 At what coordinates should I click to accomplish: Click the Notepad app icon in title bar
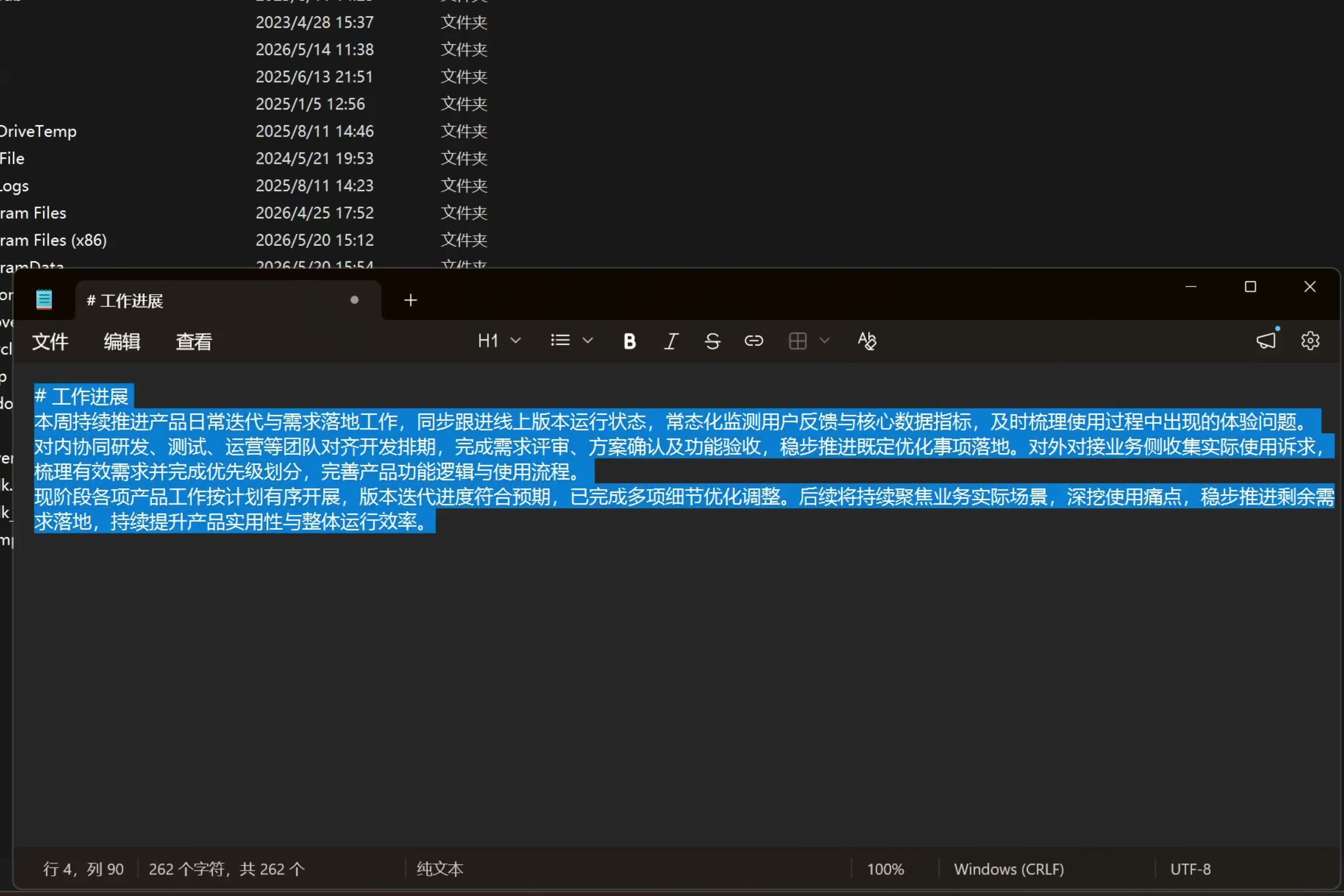[x=44, y=299]
